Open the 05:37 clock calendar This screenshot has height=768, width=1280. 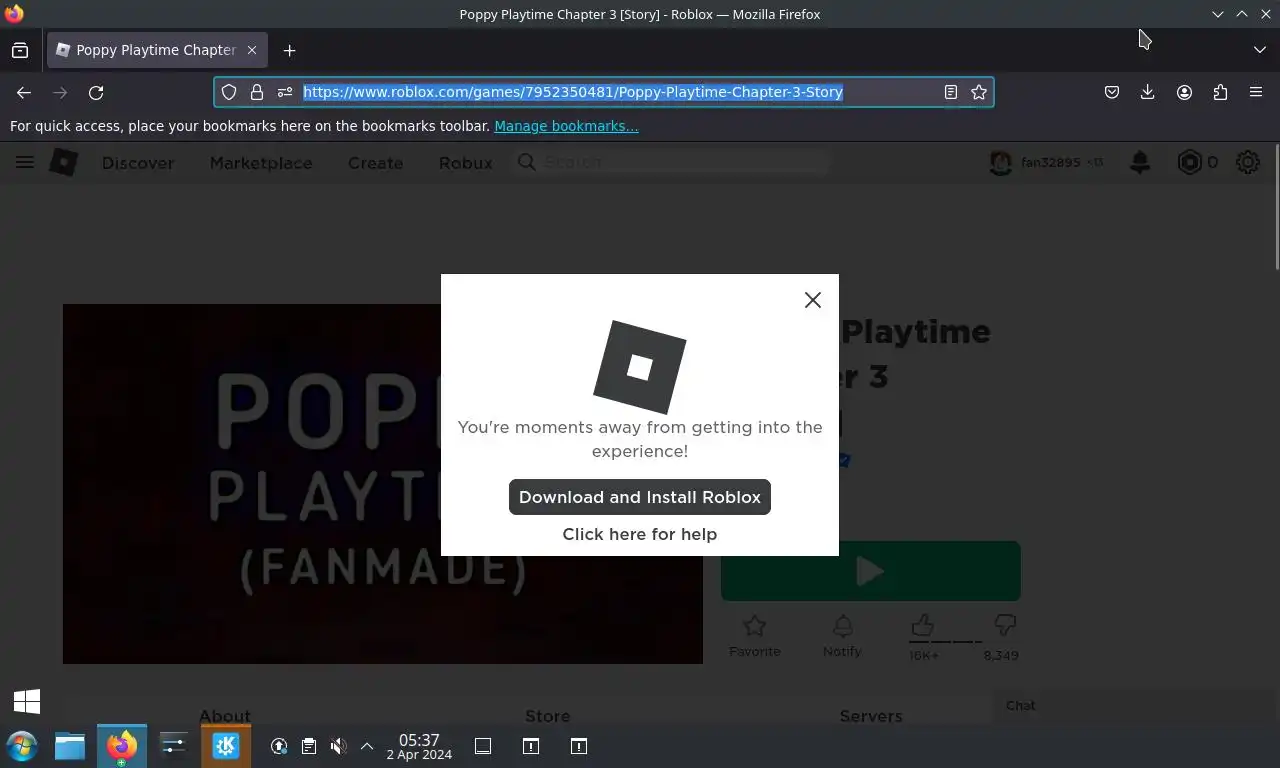pyautogui.click(x=419, y=746)
